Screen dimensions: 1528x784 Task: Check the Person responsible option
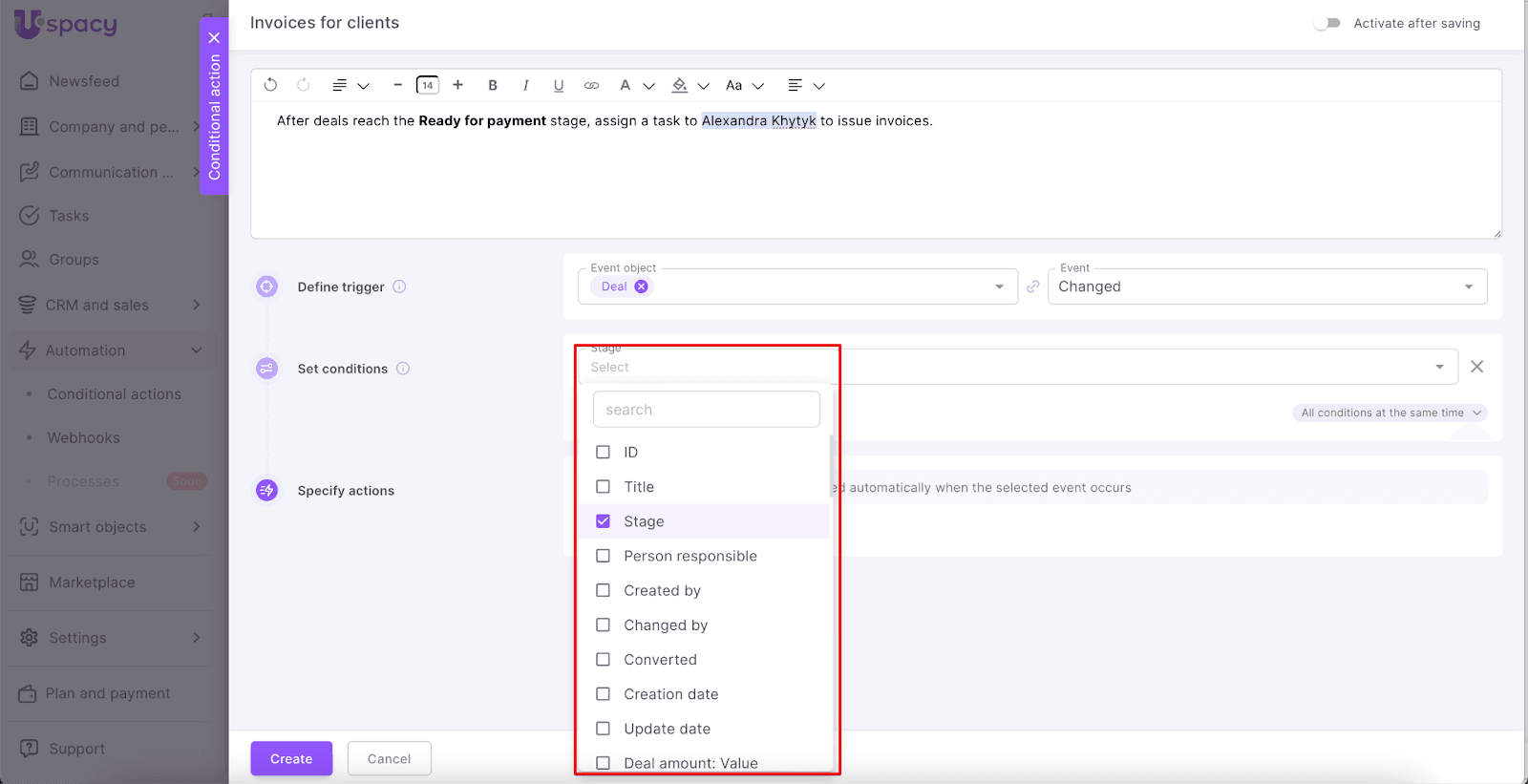click(603, 556)
